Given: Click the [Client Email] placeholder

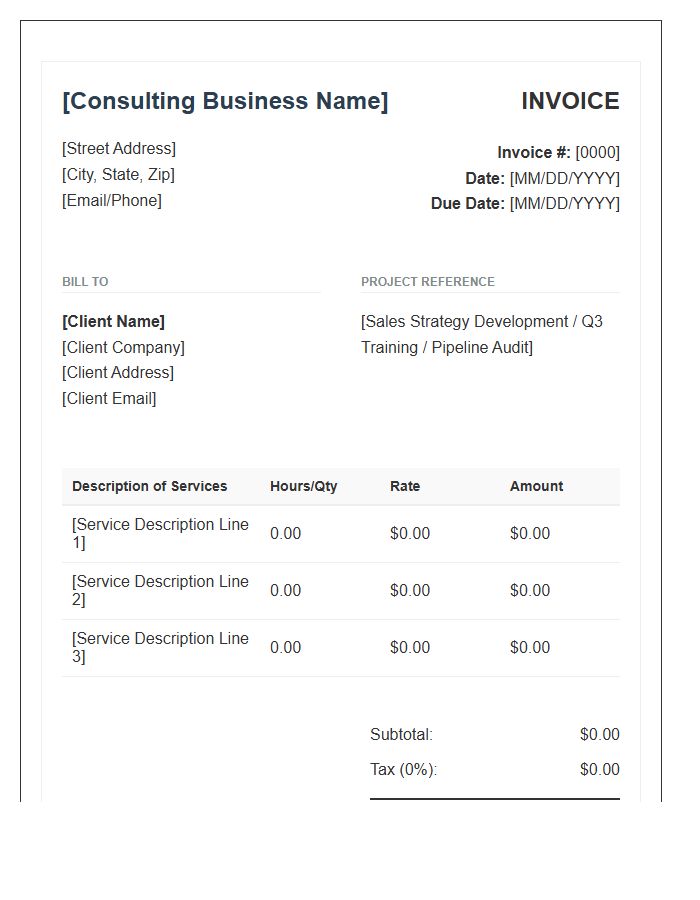Looking at the screenshot, I should (x=109, y=398).
